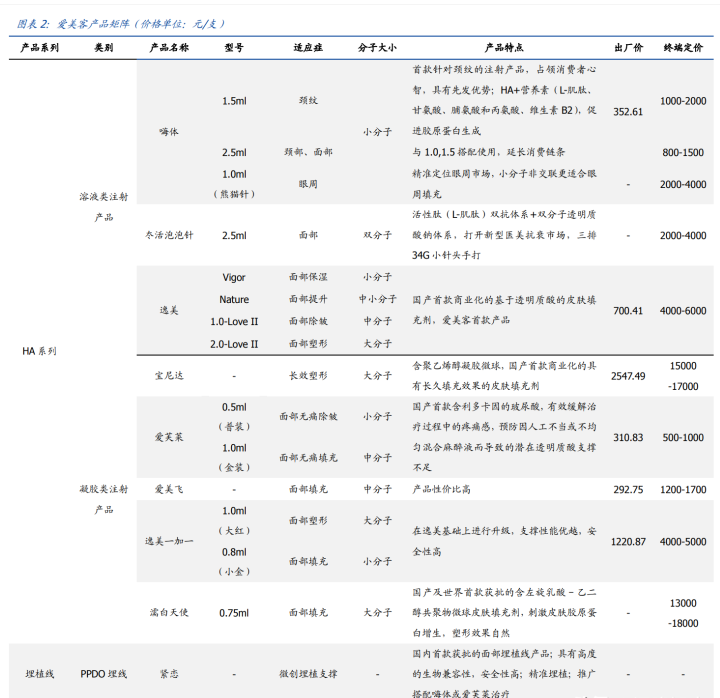Click the 面部保湿 indication cell
Image resolution: width=720 pixels, height=698 pixels.
point(308,277)
